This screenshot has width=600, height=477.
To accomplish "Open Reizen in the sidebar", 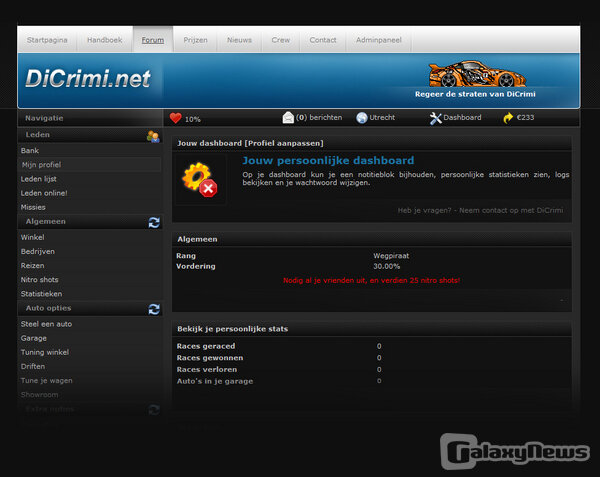I will pyautogui.click(x=33, y=266).
